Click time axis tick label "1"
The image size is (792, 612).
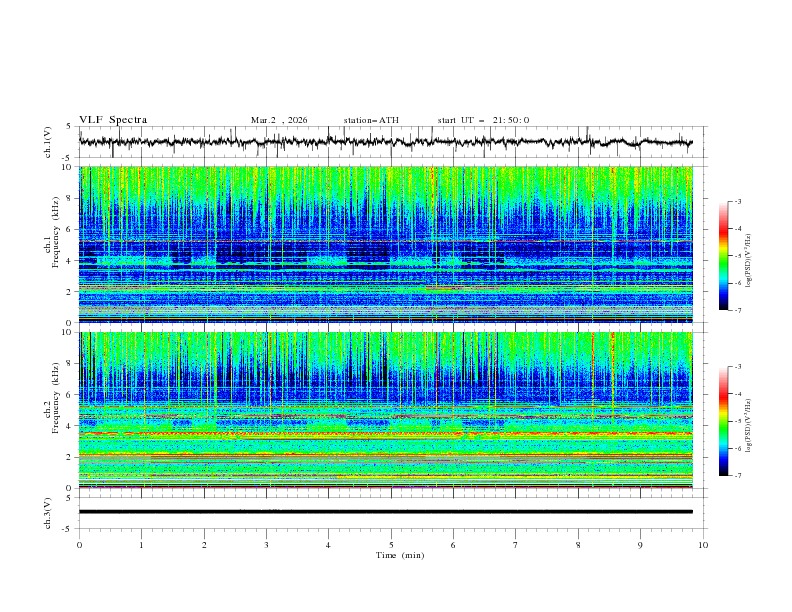click(142, 545)
